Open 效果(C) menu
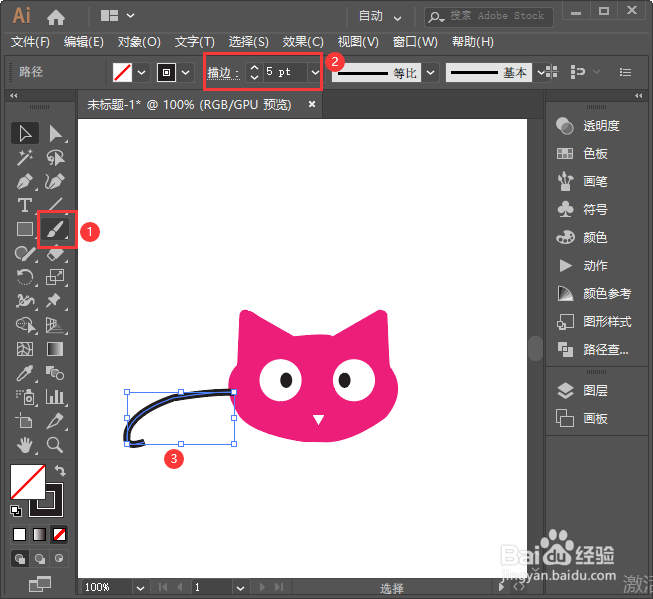653x599 pixels. pyautogui.click(x=303, y=42)
